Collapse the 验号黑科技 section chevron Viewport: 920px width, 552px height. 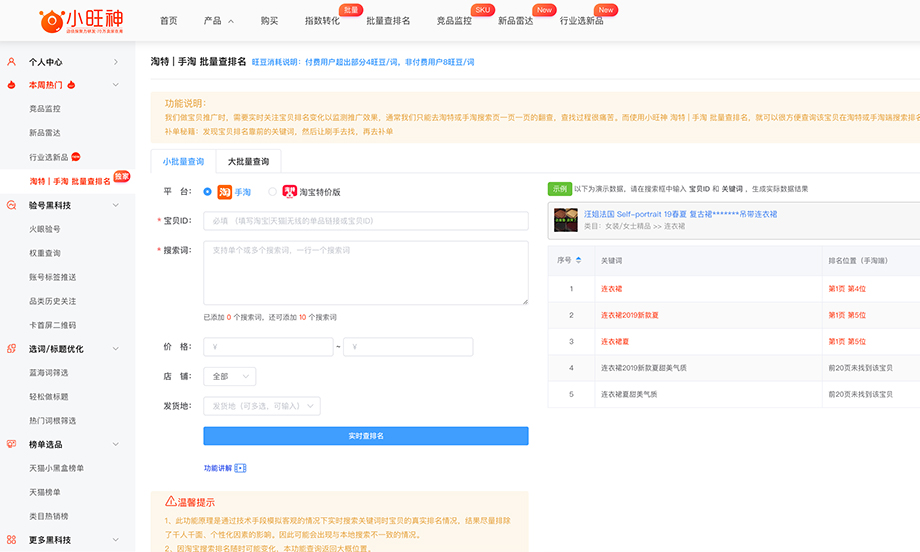pyautogui.click(x=116, y=205)
